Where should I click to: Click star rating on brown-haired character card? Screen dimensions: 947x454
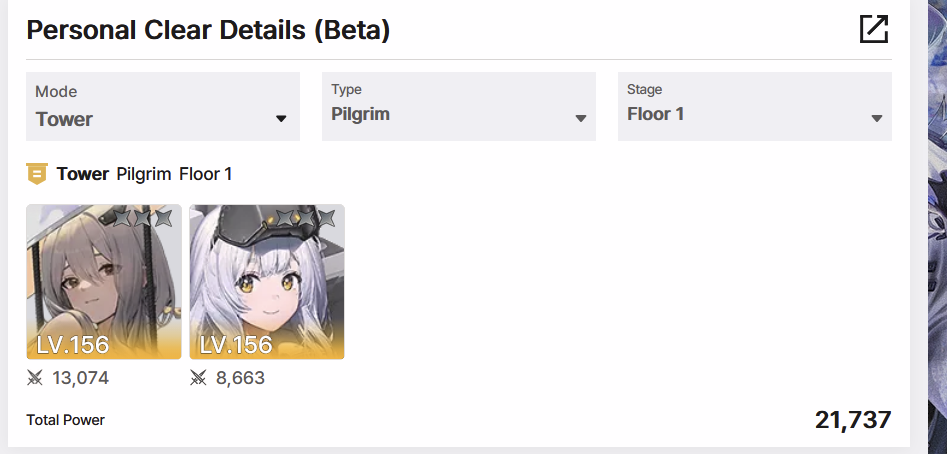coord(143,217)
